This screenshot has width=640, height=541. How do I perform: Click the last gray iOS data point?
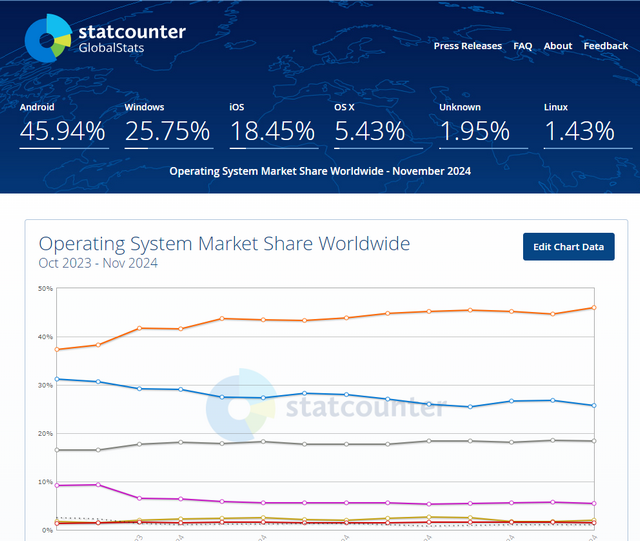tap(594, 441)
